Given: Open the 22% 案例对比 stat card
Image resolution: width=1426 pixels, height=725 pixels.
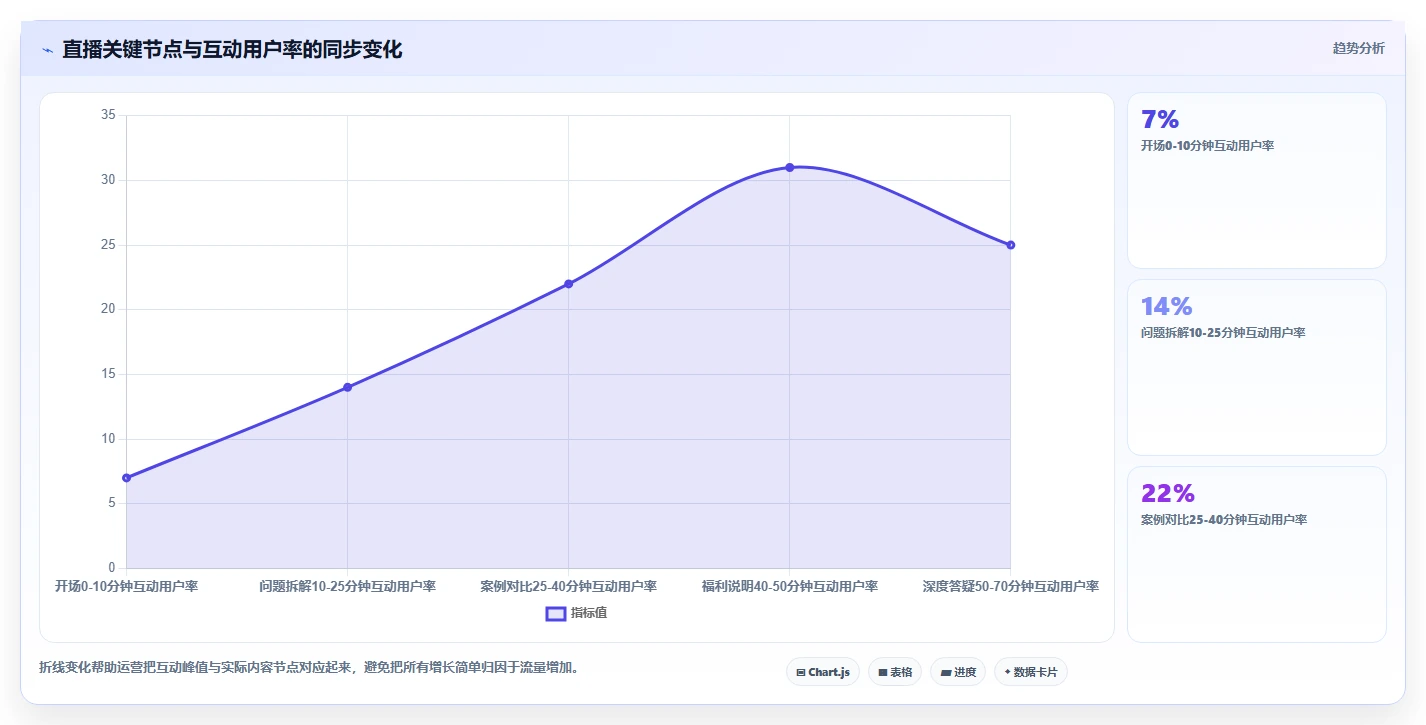Looking at the screenshot, I should 1257,554.
